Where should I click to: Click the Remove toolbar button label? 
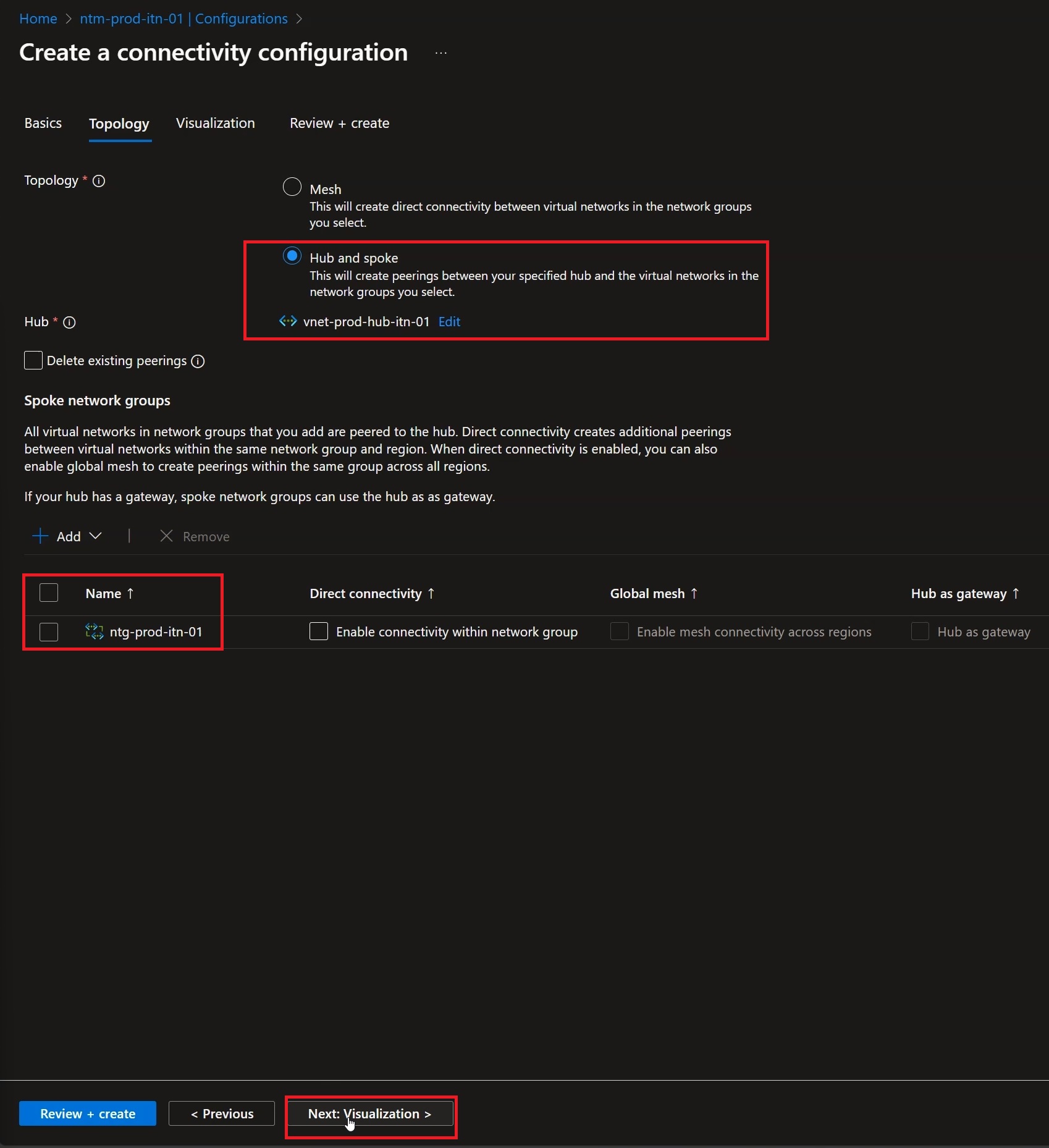(206, 536)
